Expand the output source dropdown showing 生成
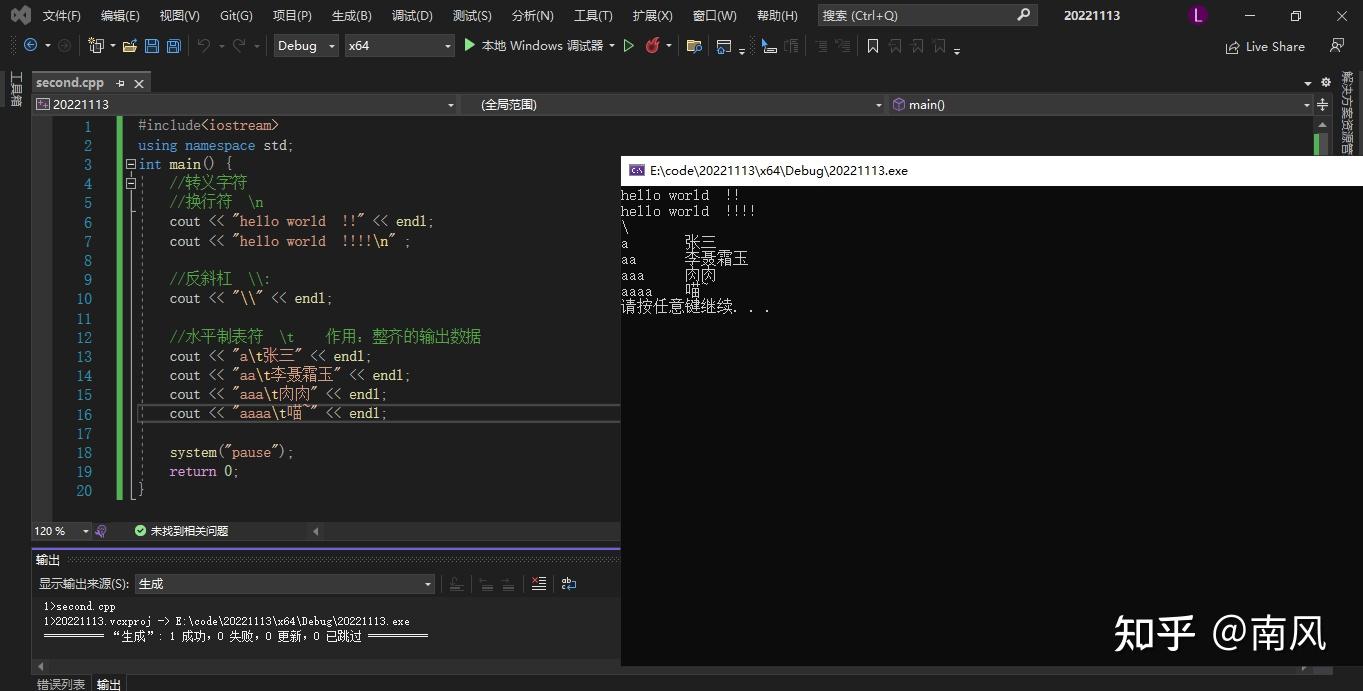This screenshot has width=1363, height=691. (427, 584)
